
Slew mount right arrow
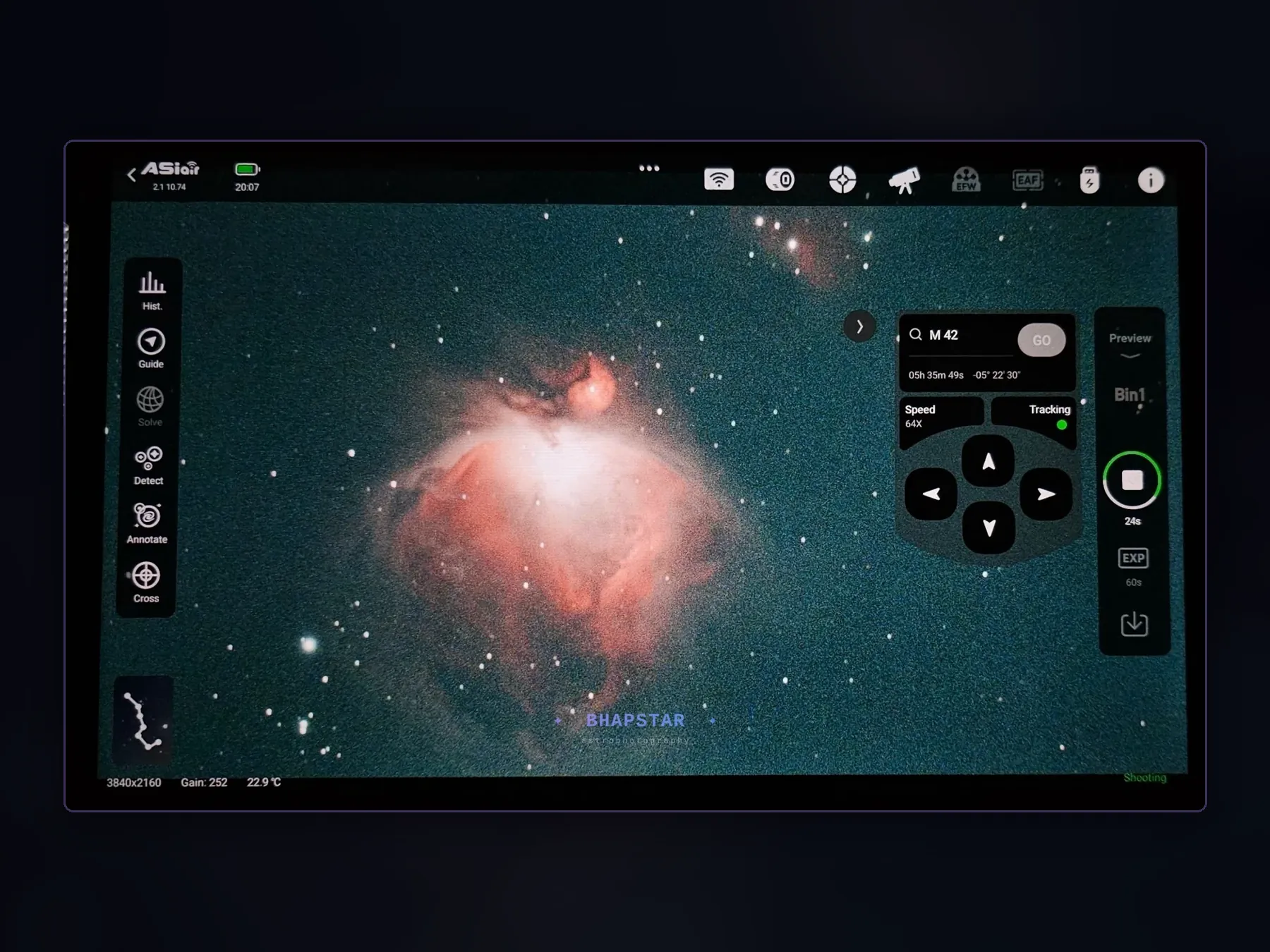(1046, 494)
